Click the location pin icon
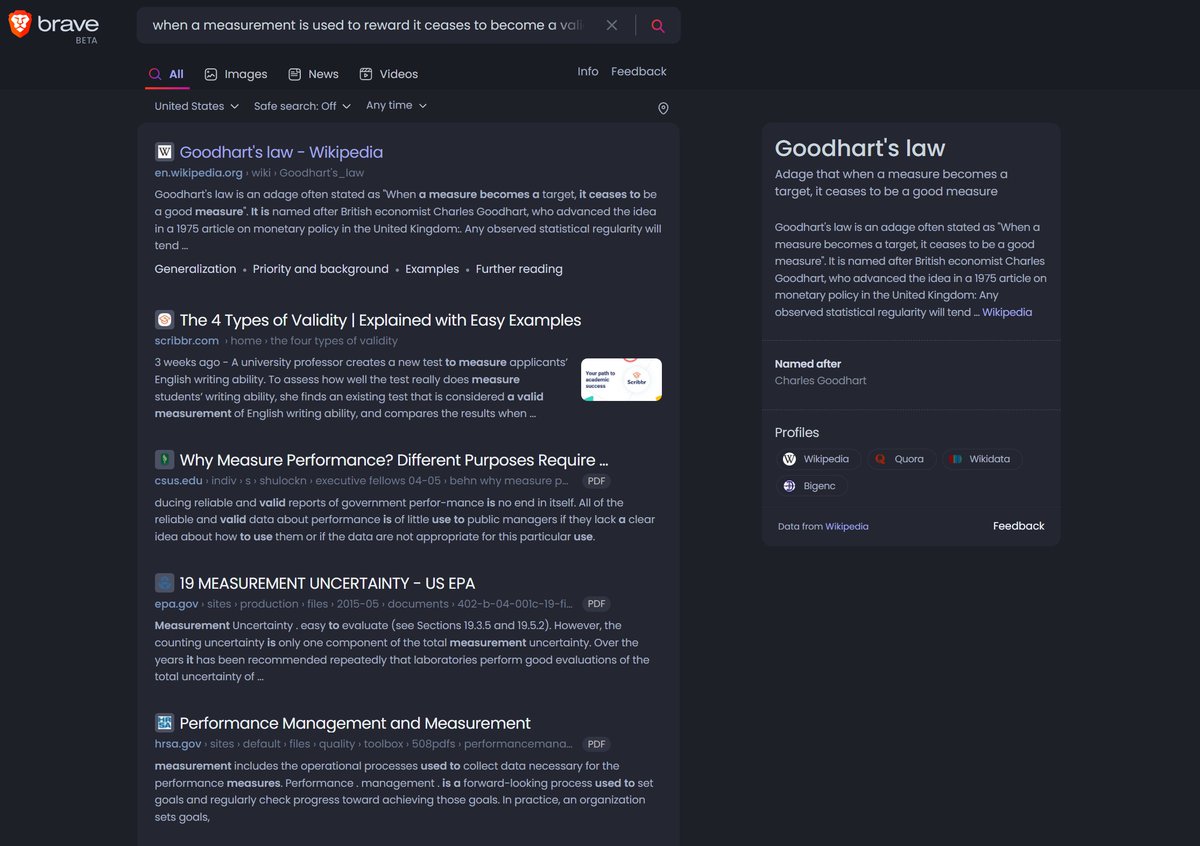This screenshot has height=846, width=1200. tap(663, 108)
